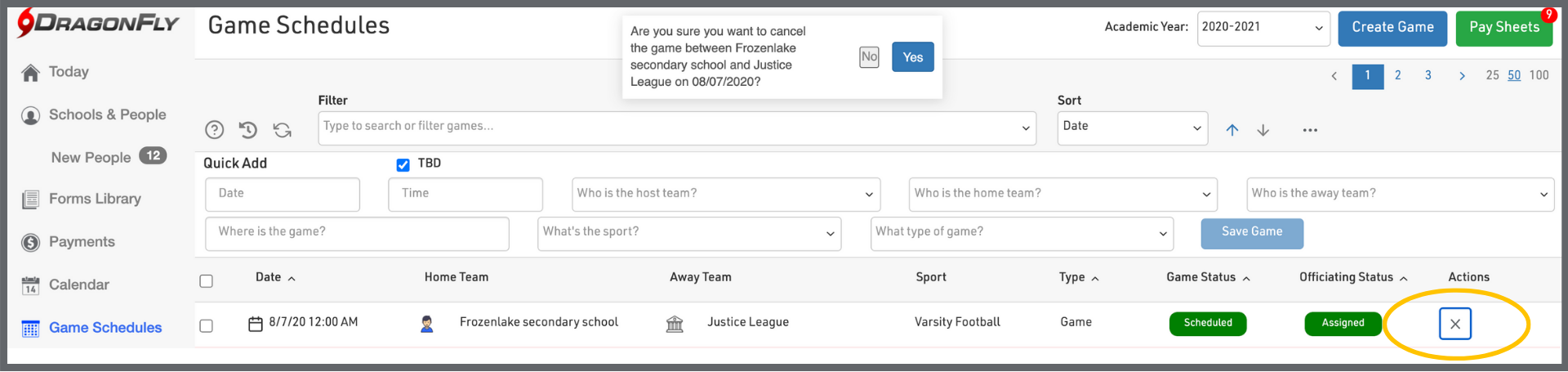
Task: Uncheck the TBD checkbox
Action: click(403, 165)
